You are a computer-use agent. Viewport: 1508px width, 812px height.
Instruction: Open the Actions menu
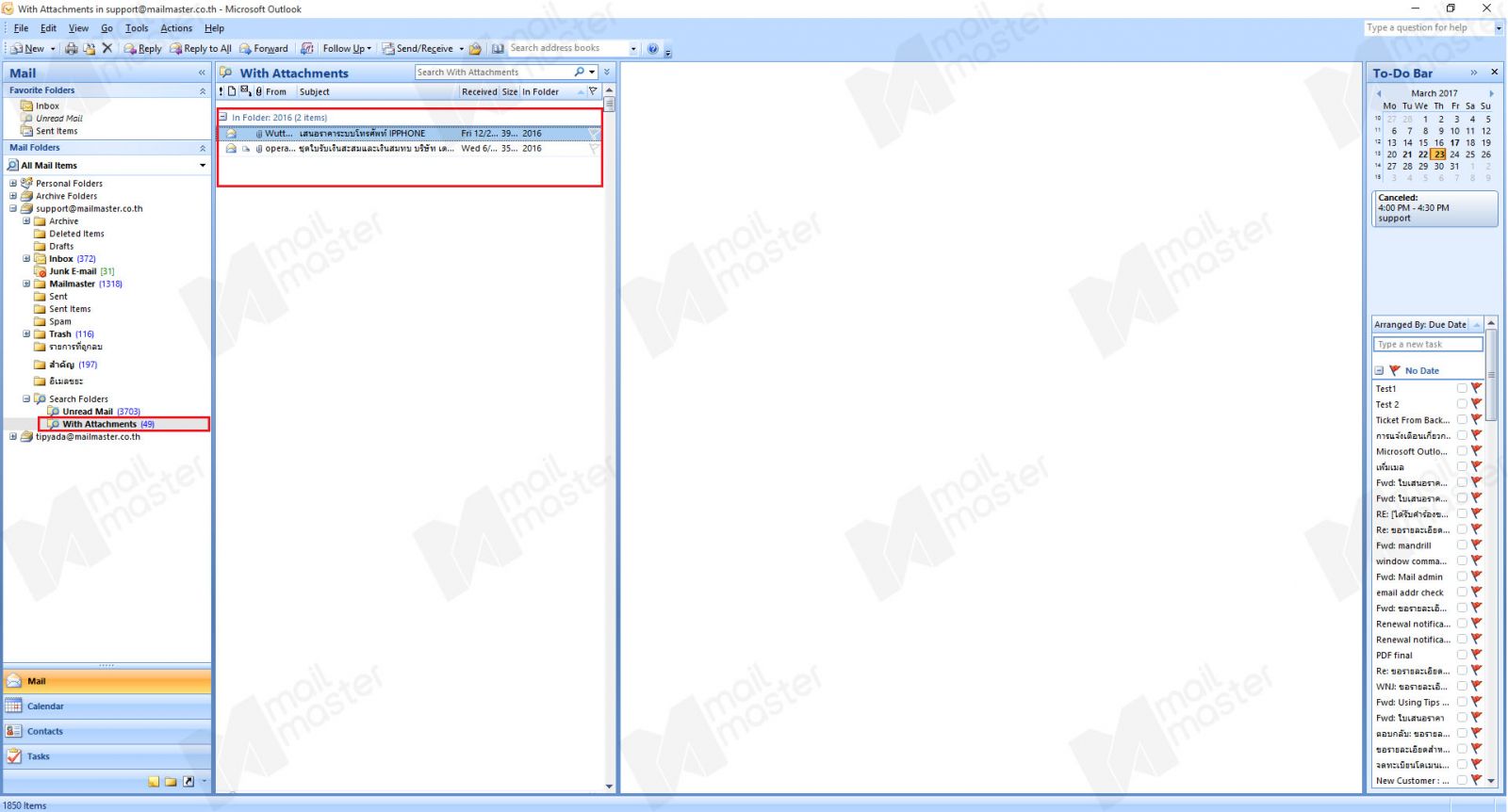pyautogui.click(x=176, y=28)
